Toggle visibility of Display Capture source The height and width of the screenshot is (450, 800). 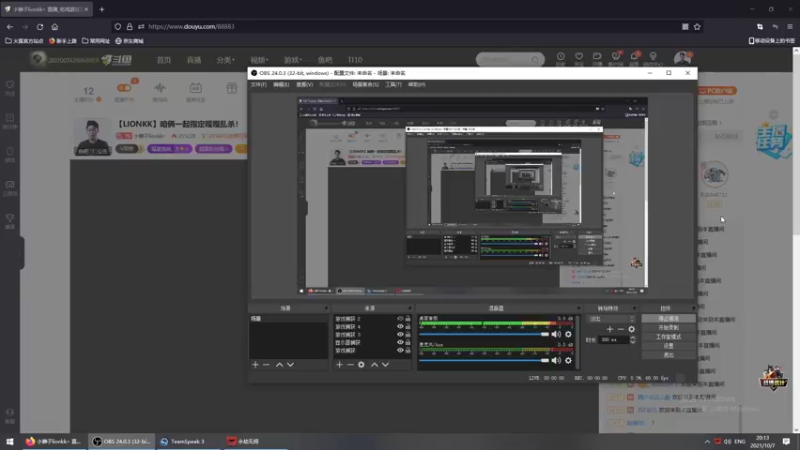pos(400,342)
